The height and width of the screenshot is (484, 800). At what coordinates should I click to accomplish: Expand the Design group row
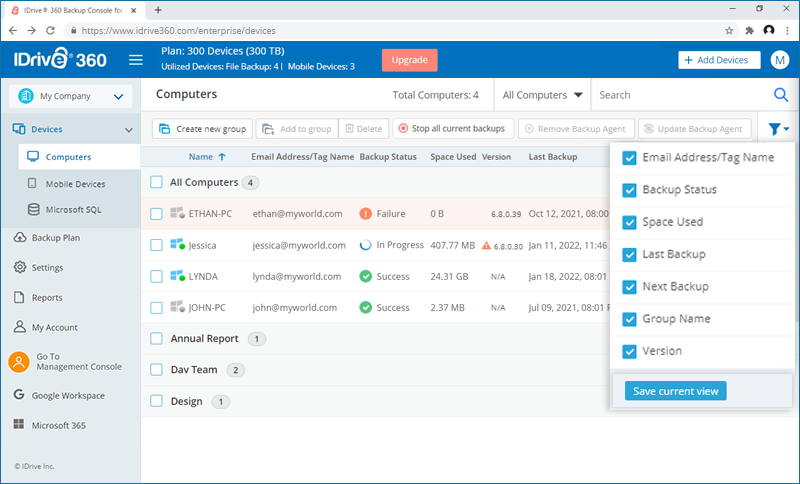pos(187,401)
